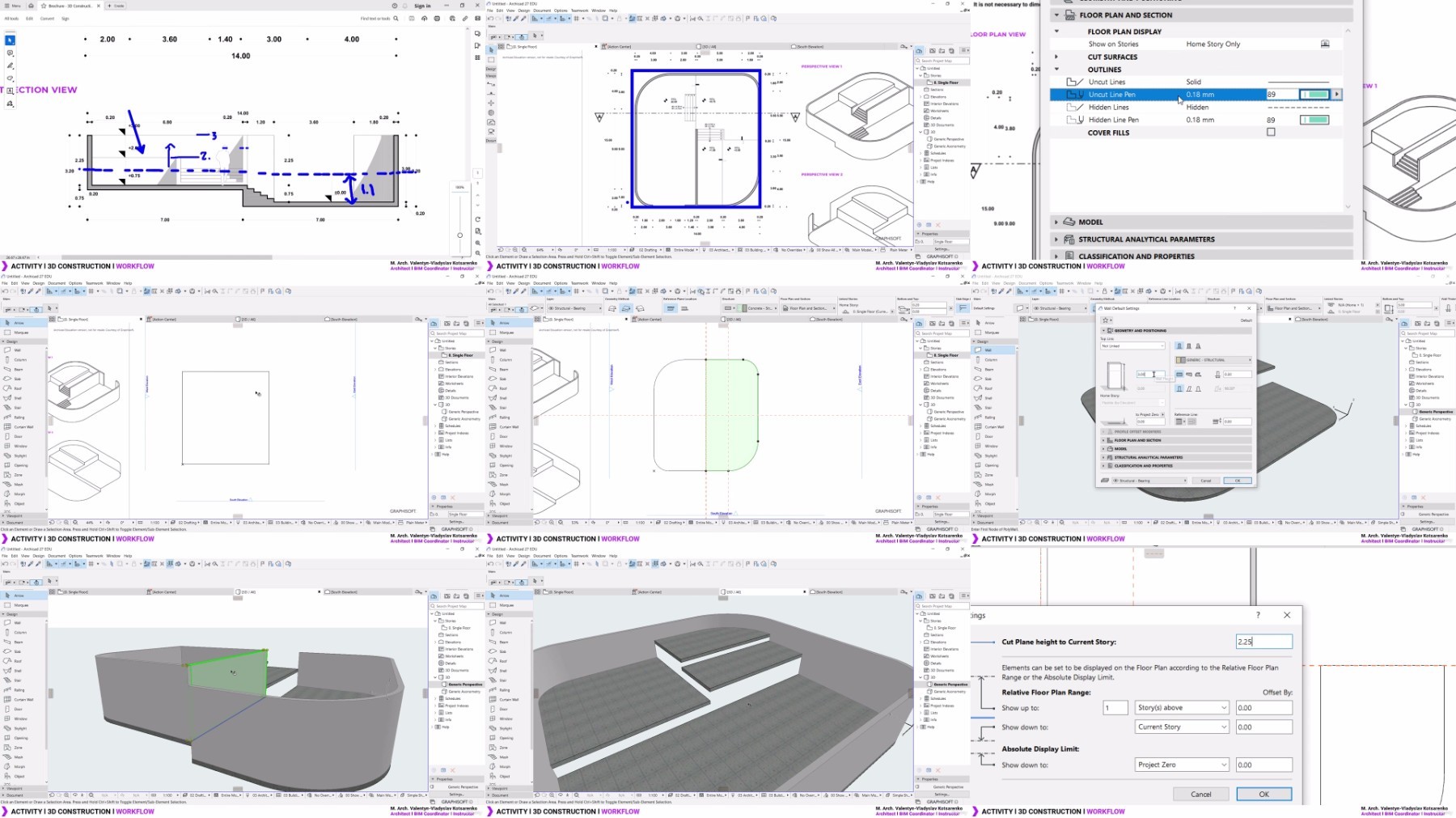Click the rotate page icon in PDF viewer
This screenshot has height=818, width=1456.
pos(478,219)
